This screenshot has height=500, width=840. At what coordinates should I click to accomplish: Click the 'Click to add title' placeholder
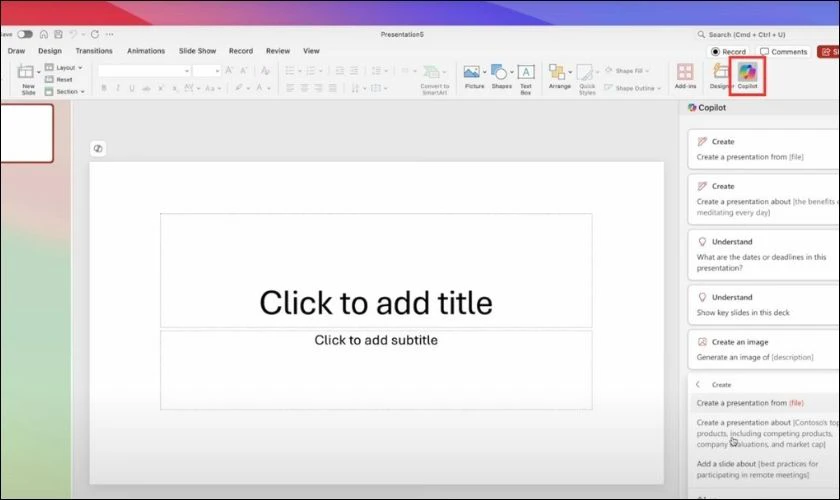click(376, 270)
